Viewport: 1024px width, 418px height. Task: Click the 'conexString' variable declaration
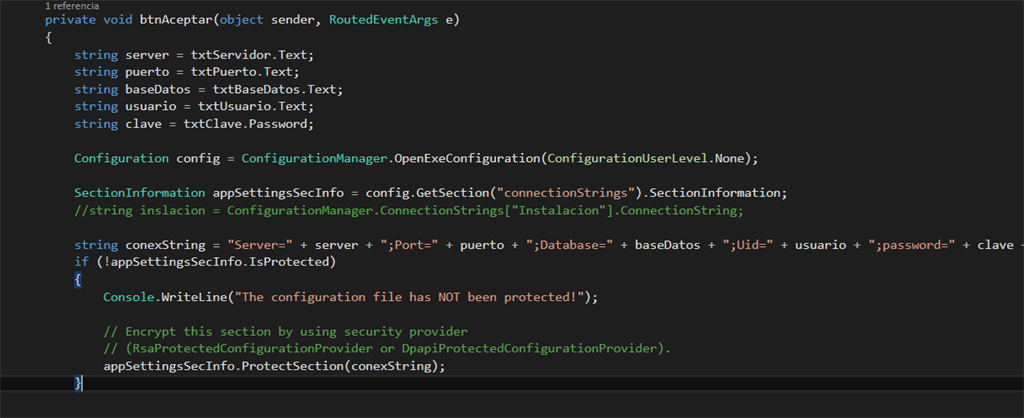pos(165,246)
